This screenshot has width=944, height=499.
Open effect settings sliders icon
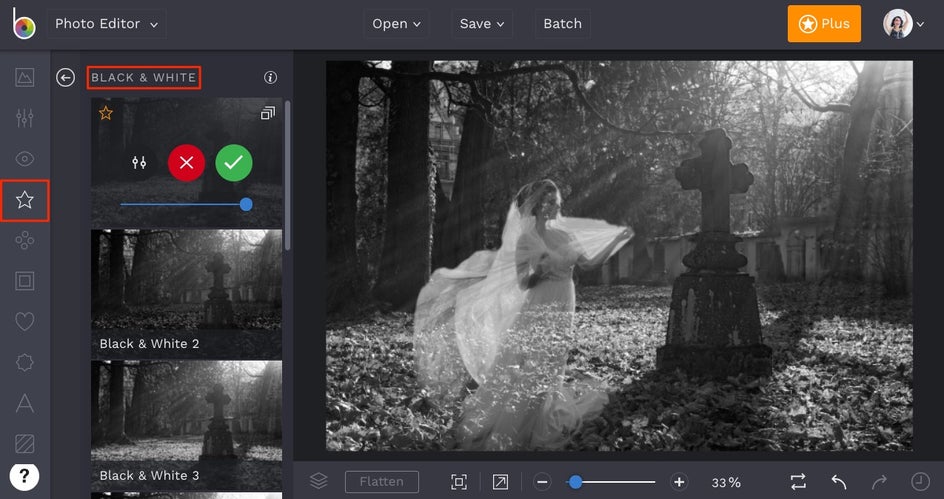pyautogui.click(x=139, y=162)
